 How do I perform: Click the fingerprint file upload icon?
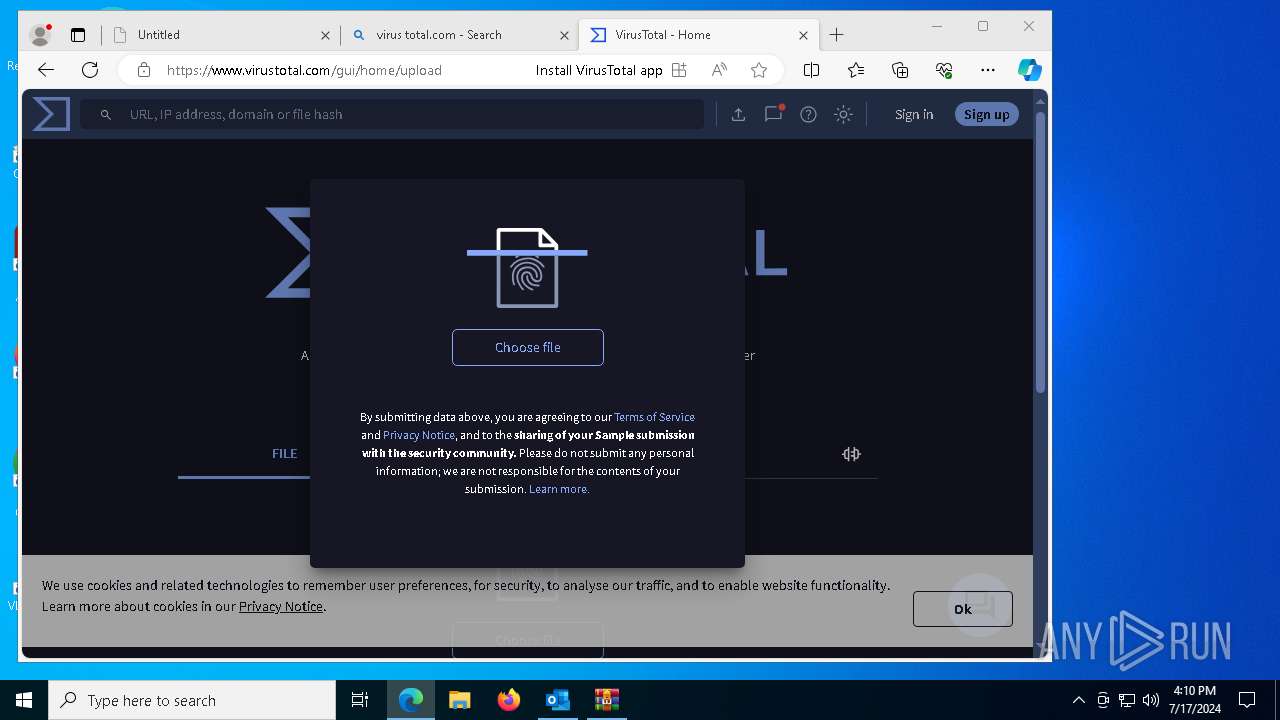pyautogui.click(x=527, y=267)
